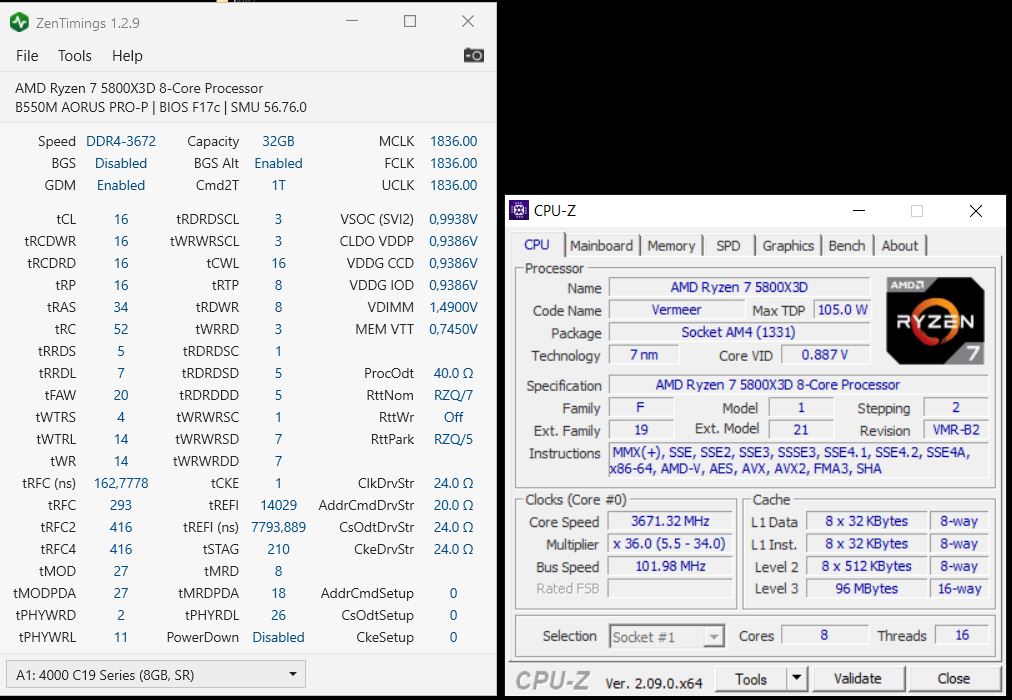Click the Close button at CPU-Z bottom
Viewport: 1012px width, 700px height.
[953, 679]
